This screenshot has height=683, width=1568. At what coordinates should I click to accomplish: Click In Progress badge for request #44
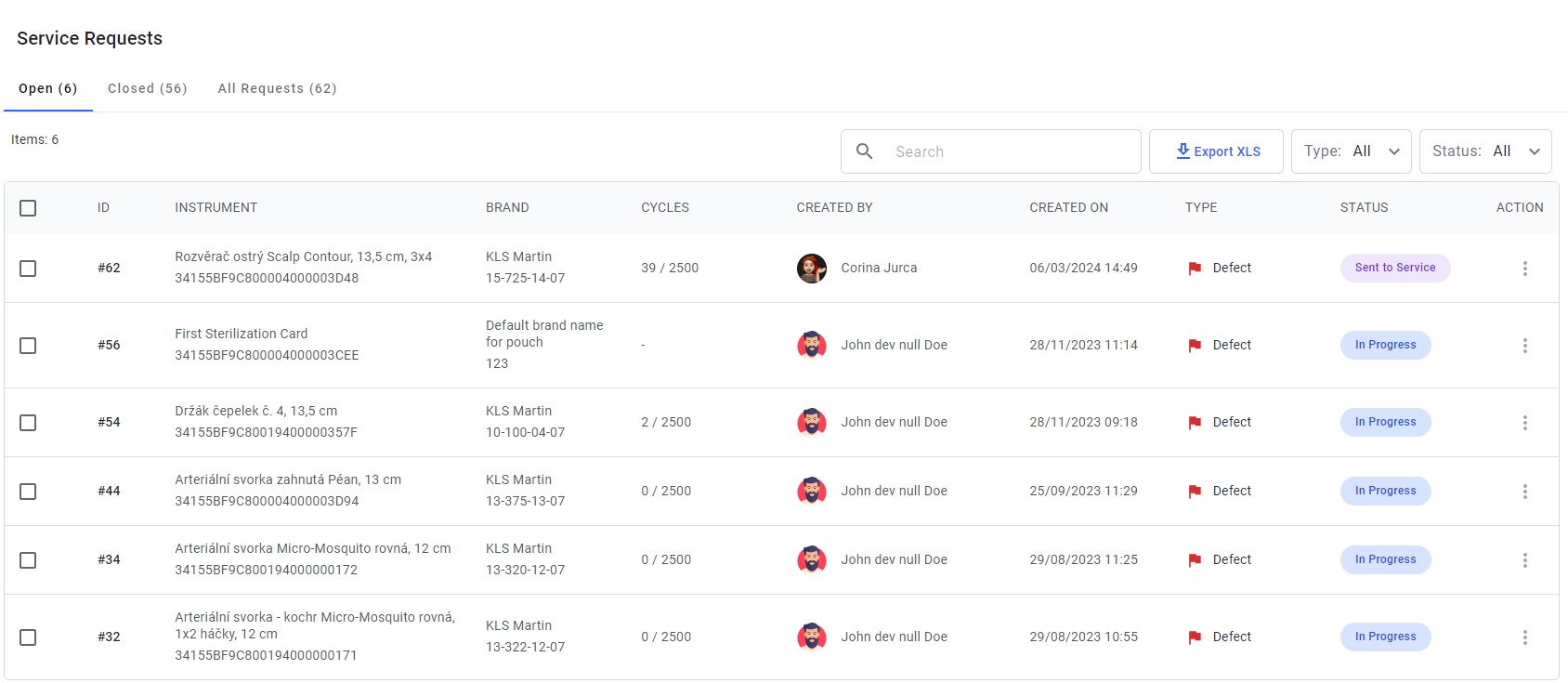(x=1385, y=491)
